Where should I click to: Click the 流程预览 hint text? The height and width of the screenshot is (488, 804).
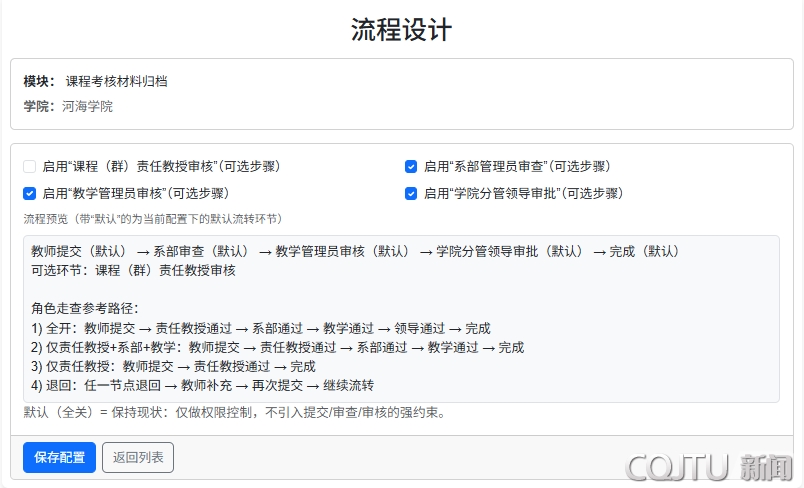click(152, 218)
